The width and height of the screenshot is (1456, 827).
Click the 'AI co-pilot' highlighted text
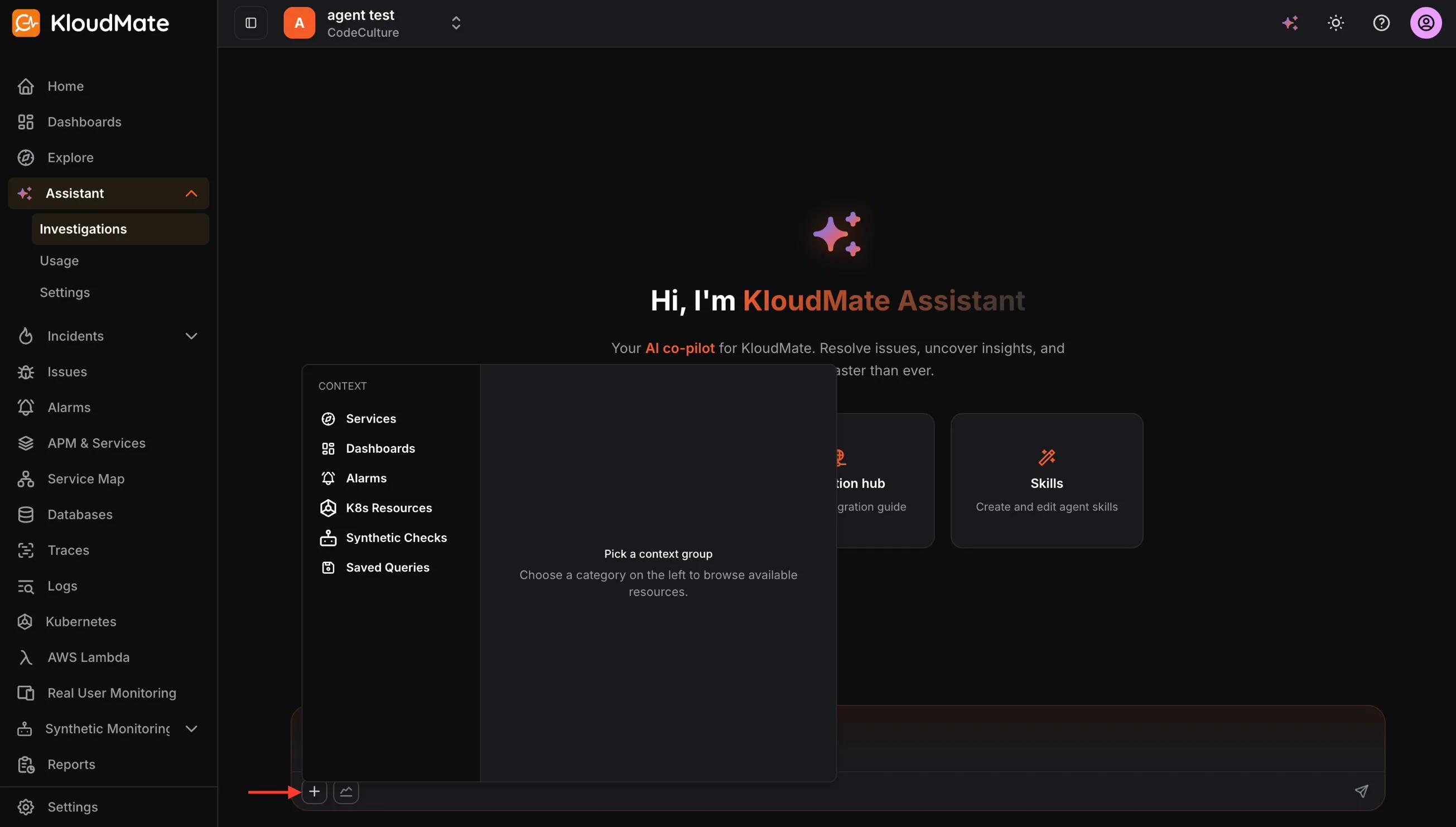coord(679,348)
